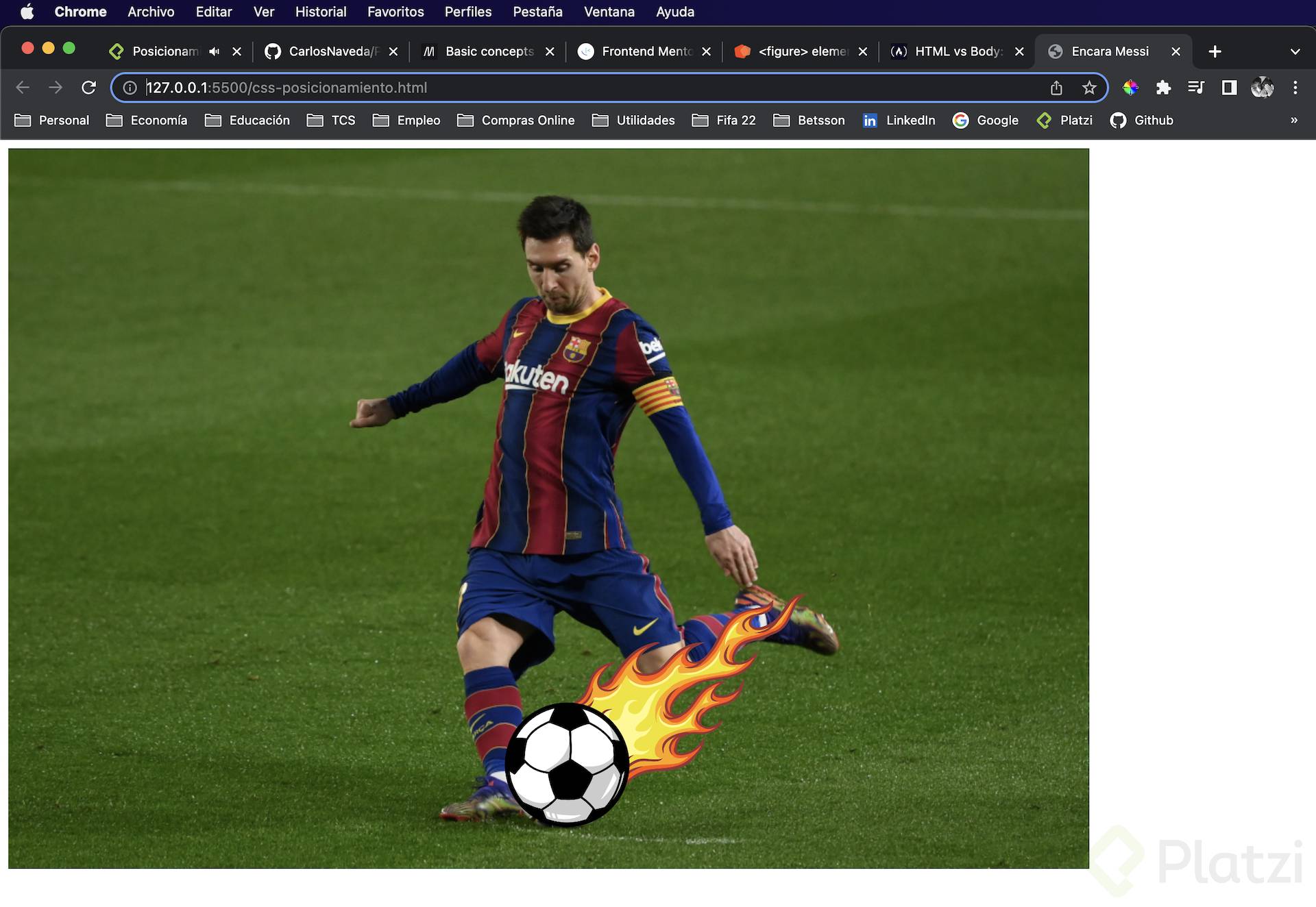Open the Ventana menu
The height and width of the screenshot is (907, 1316).
pyautogui.click(x=609, y=12)
